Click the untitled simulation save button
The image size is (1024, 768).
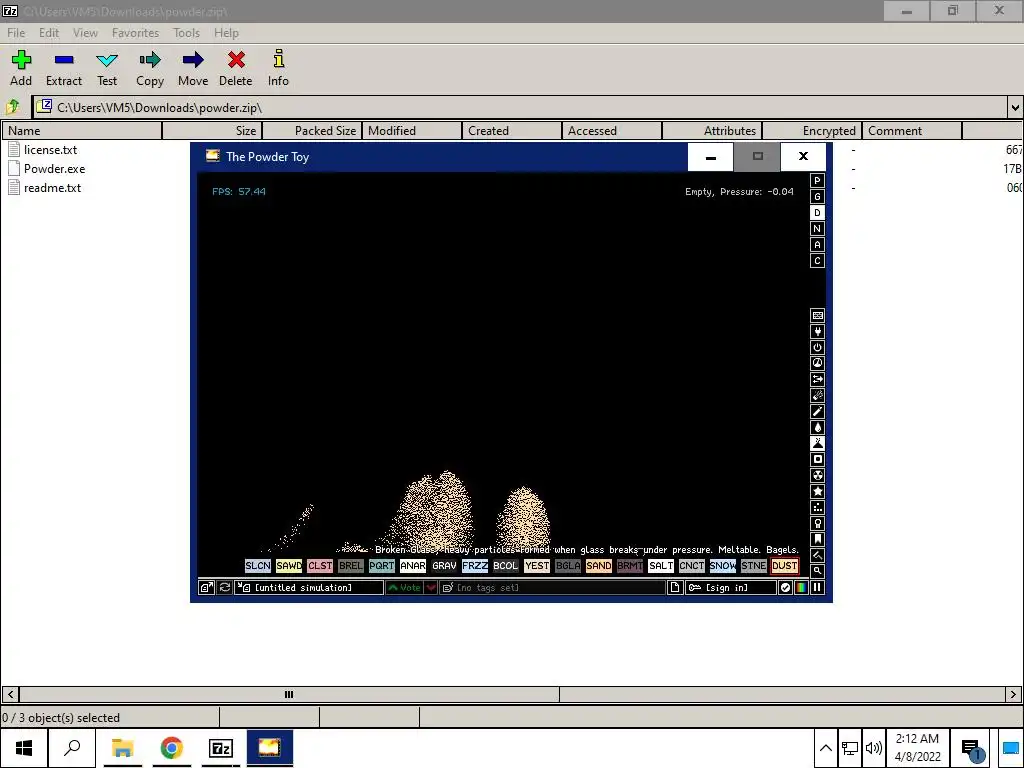coord(309,588)
